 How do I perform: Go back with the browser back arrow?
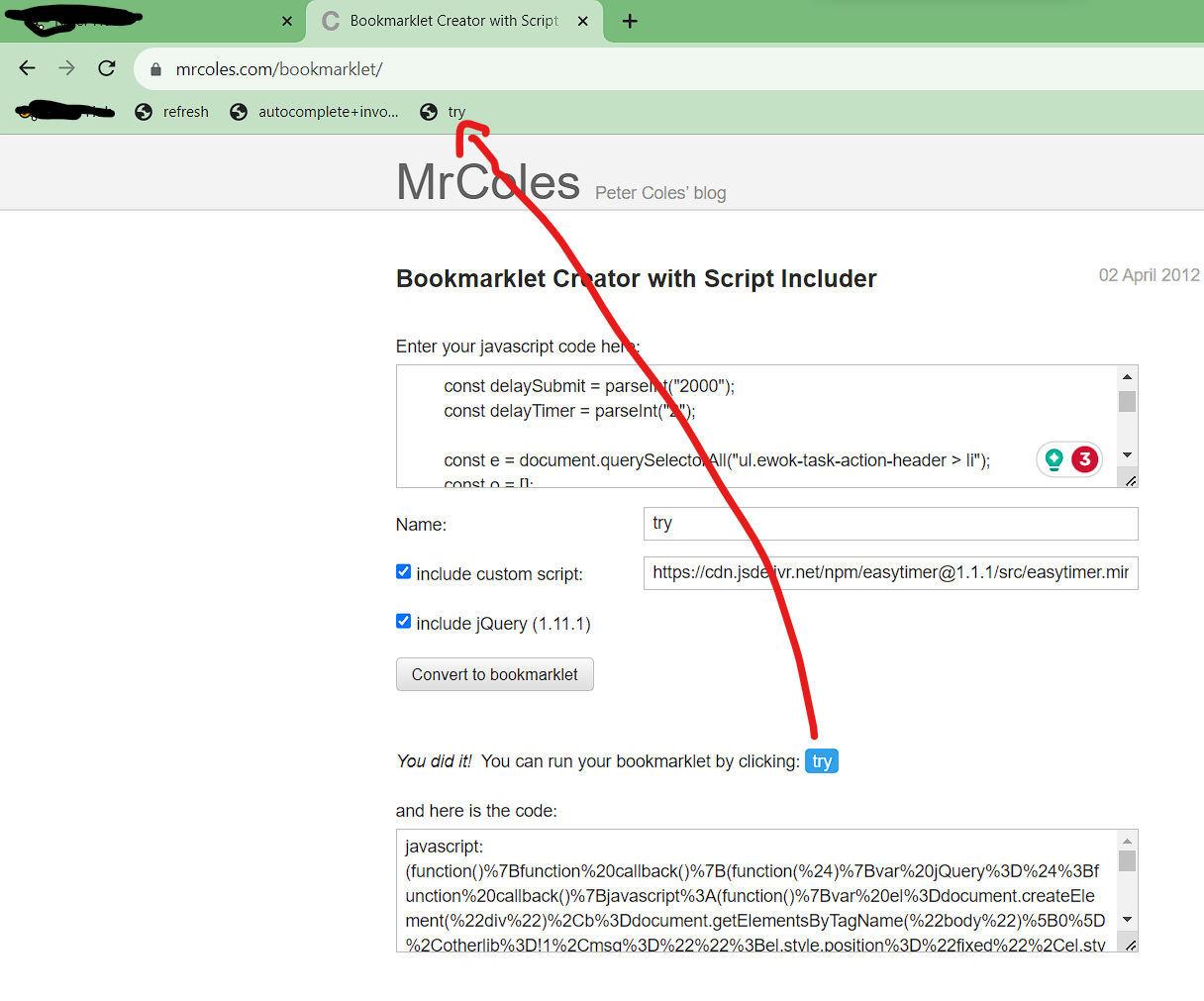28,68
